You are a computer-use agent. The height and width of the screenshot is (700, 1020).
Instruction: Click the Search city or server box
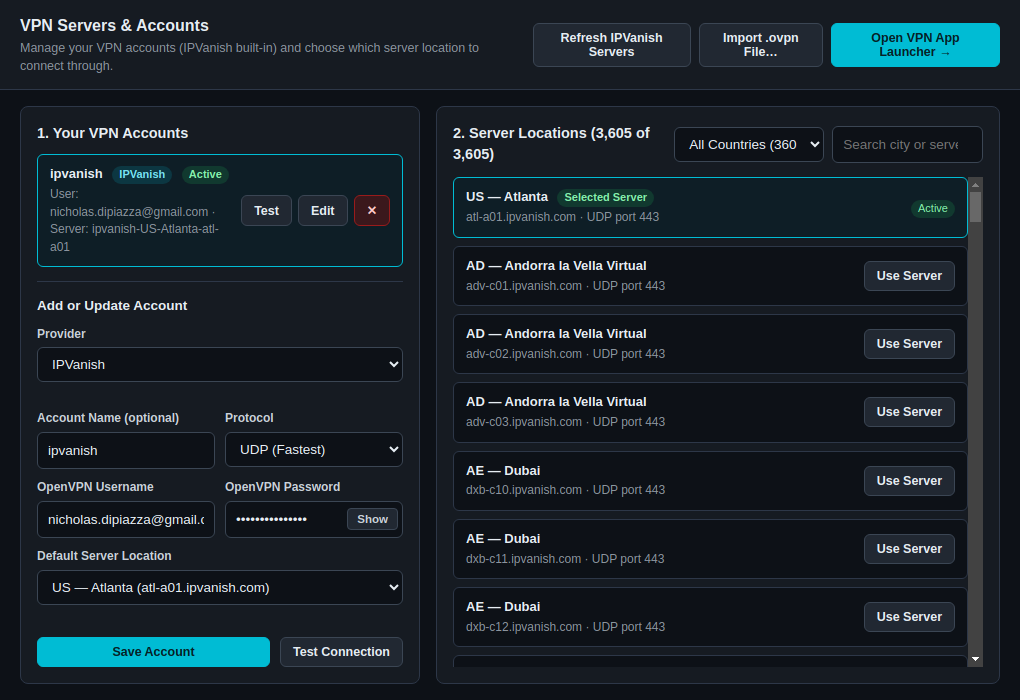[907, 144]
